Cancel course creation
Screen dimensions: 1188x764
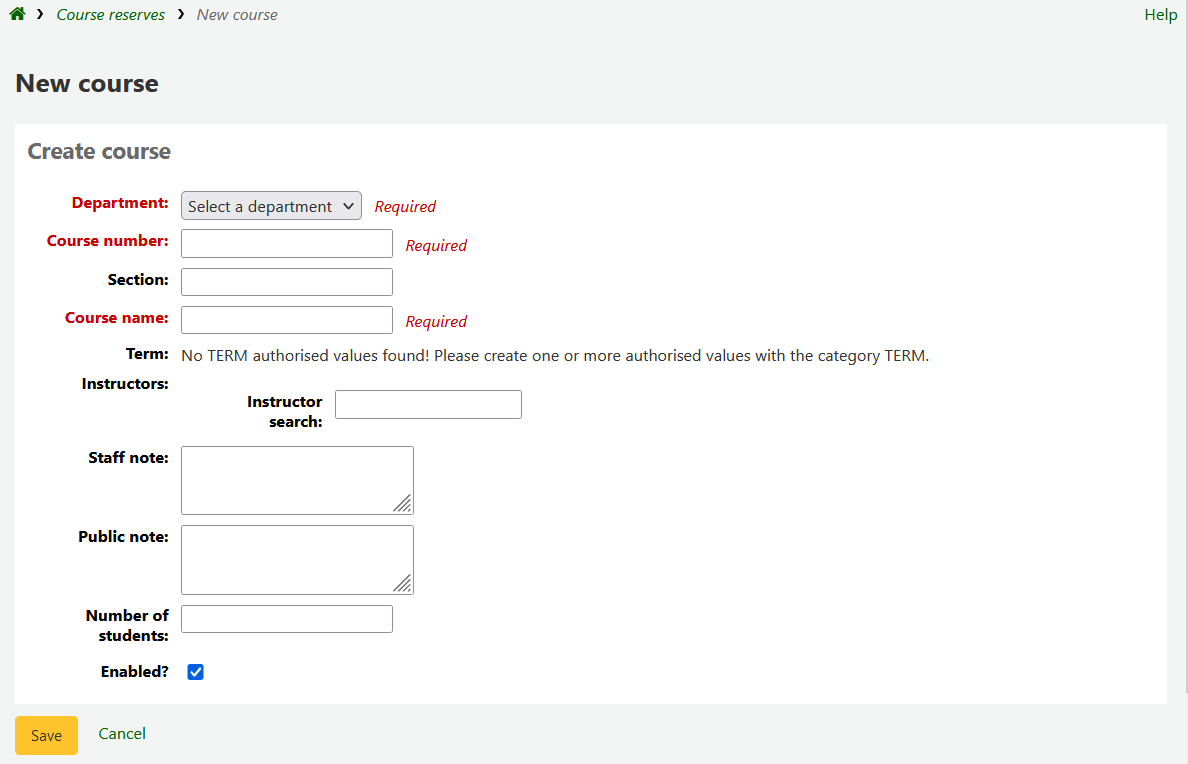[122, 734]
